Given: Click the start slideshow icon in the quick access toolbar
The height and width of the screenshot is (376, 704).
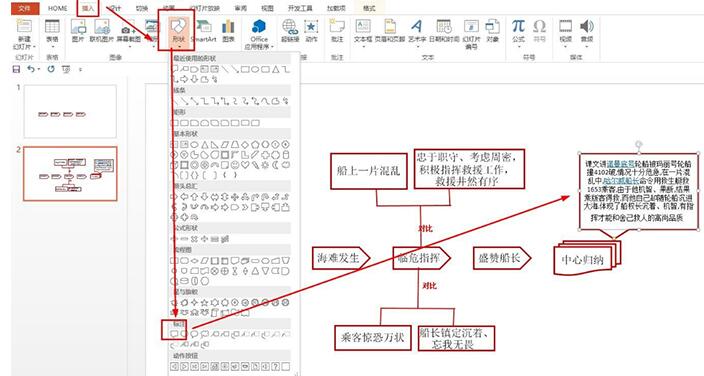Looking at the screenshot, I should pyautogui.click(x=66, y=69).
